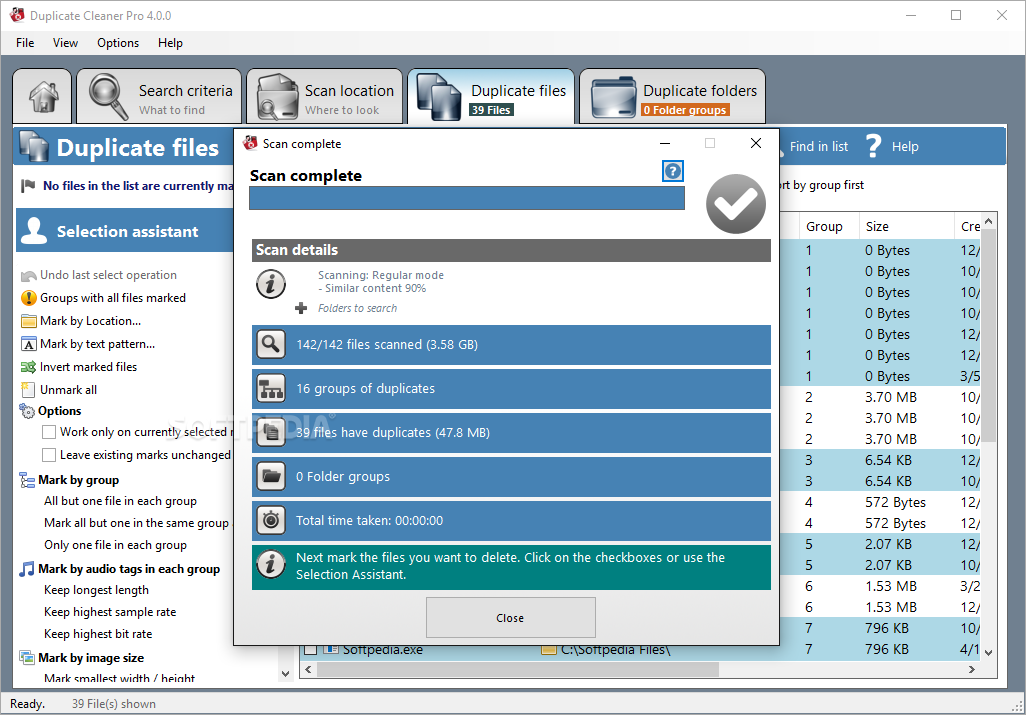Minimize the Scan complete dialog
The image size is (1026, 715).
pos(665,143)
